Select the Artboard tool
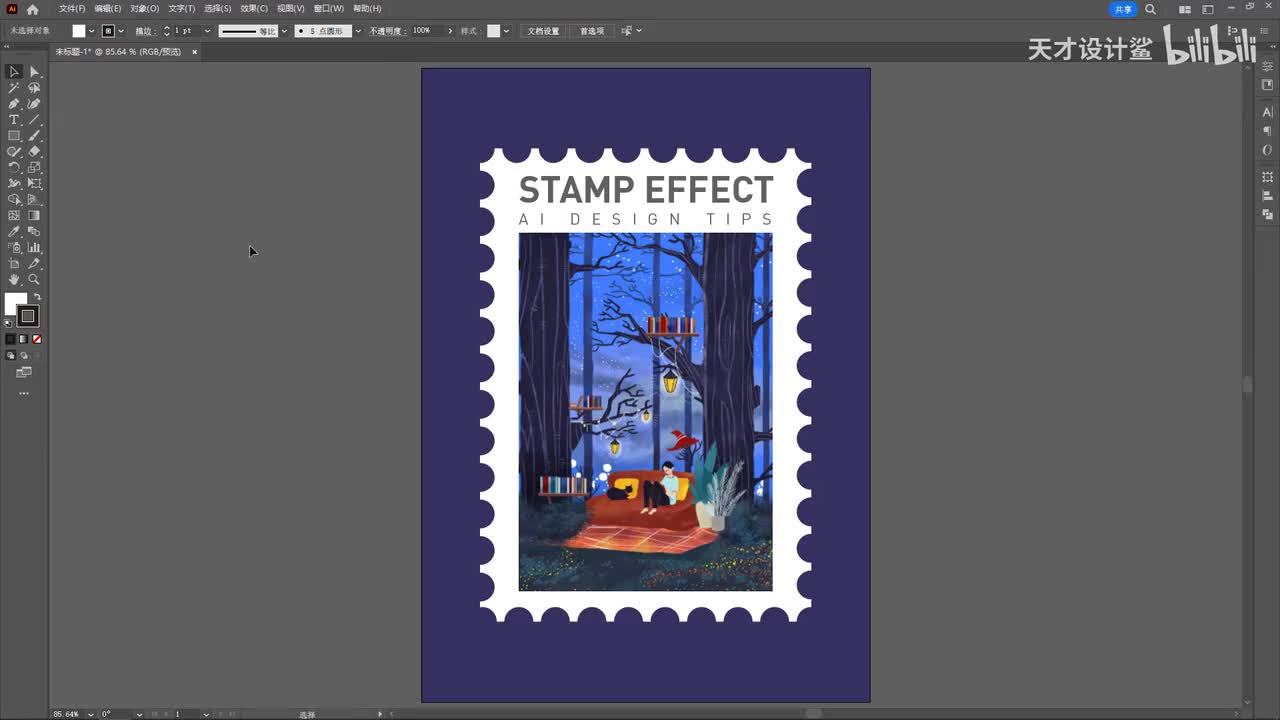The image size is (1280, 720). (14, 264)
